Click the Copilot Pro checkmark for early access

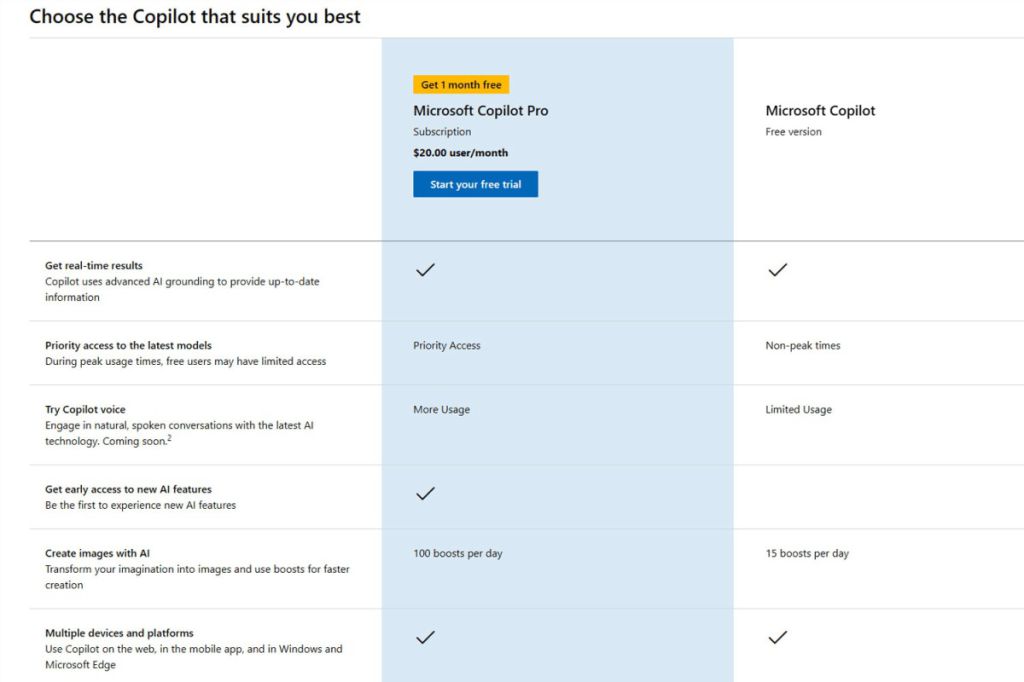425,494
